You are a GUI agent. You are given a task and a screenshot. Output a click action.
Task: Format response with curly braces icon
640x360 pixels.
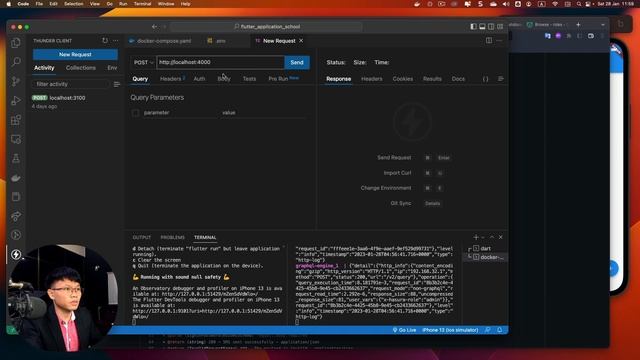click(485, 79)
